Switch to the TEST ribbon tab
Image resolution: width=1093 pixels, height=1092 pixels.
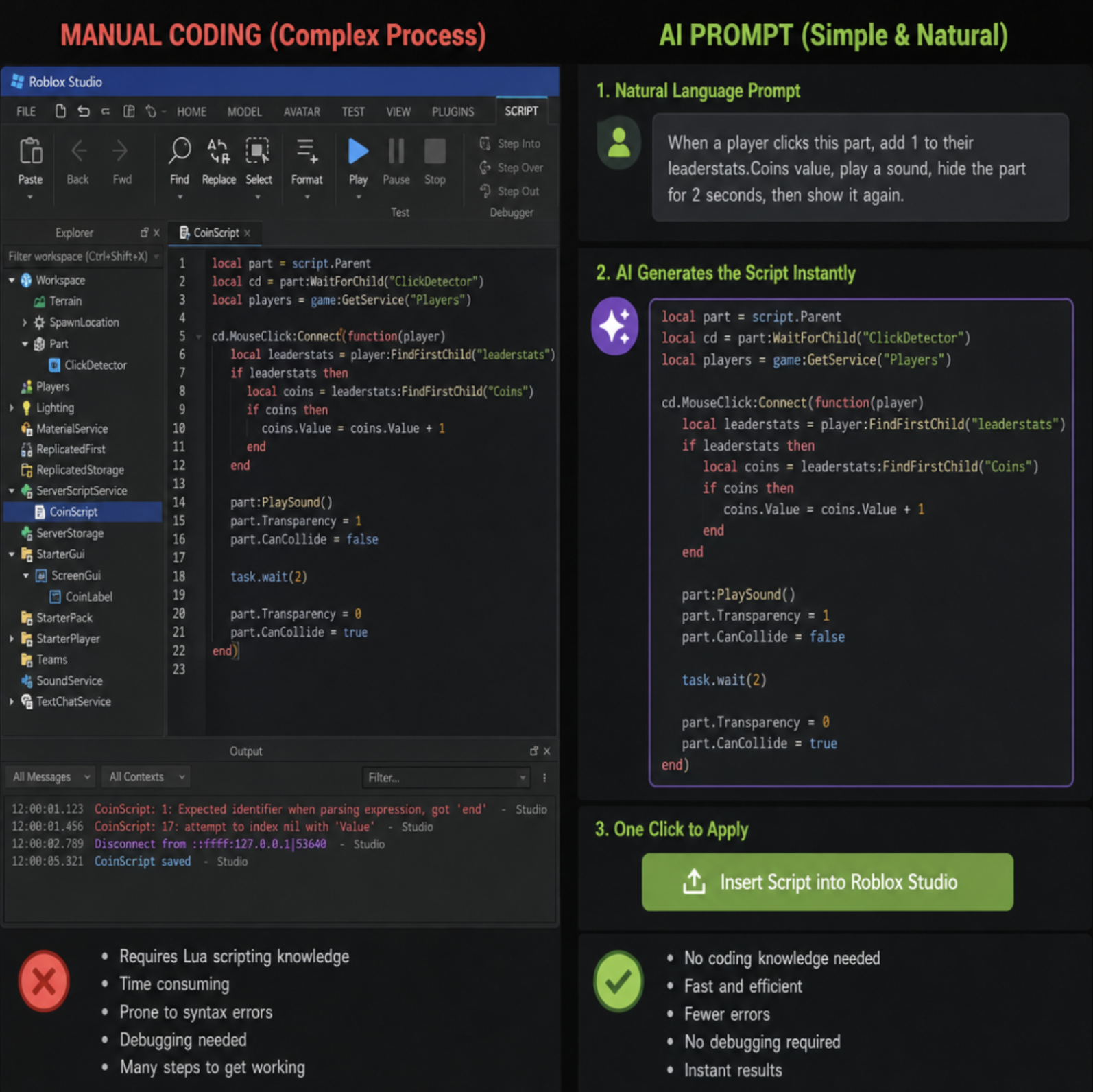pos(353,112)
